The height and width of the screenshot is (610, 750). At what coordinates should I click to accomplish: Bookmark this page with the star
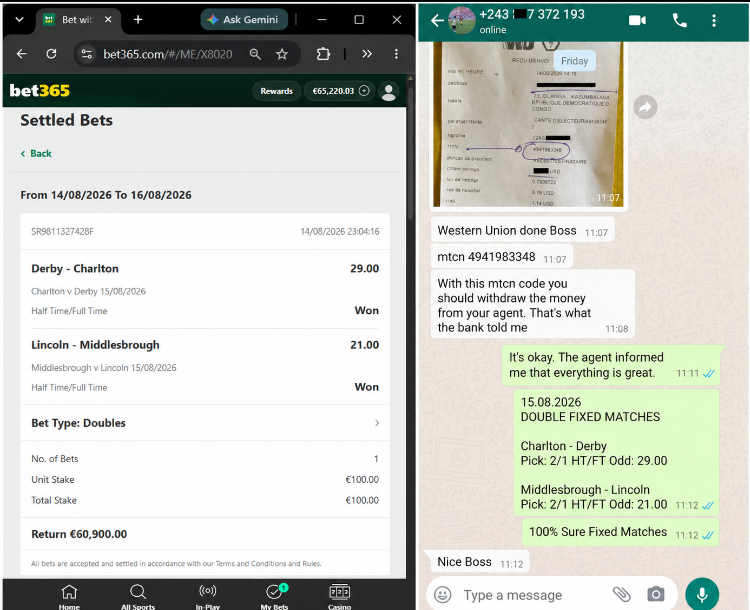click(282, 54)
